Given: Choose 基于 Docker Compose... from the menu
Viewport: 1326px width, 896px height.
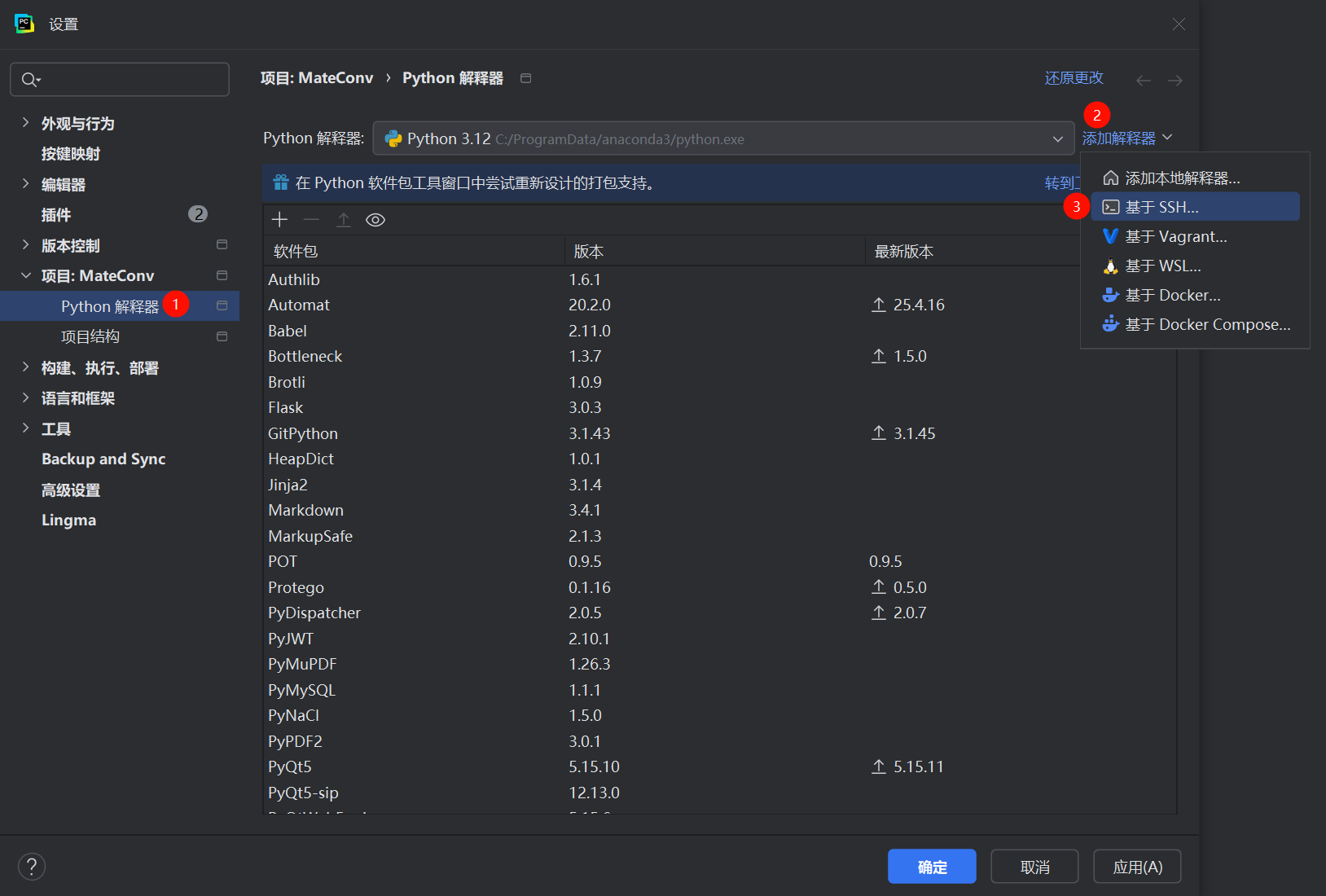Looking at the screenshot, I should (1195, 324).
